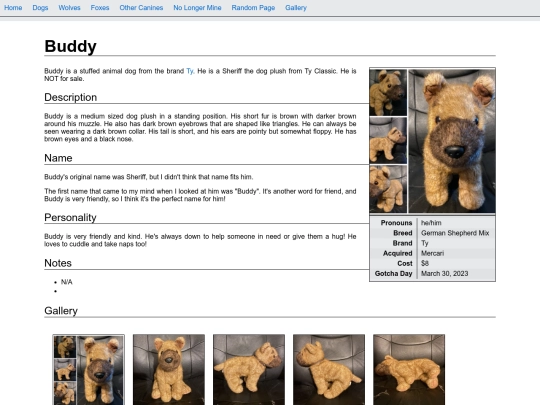Open the top small infobox photo of Buddy
540x405 pixels.
tap(388, 92)
